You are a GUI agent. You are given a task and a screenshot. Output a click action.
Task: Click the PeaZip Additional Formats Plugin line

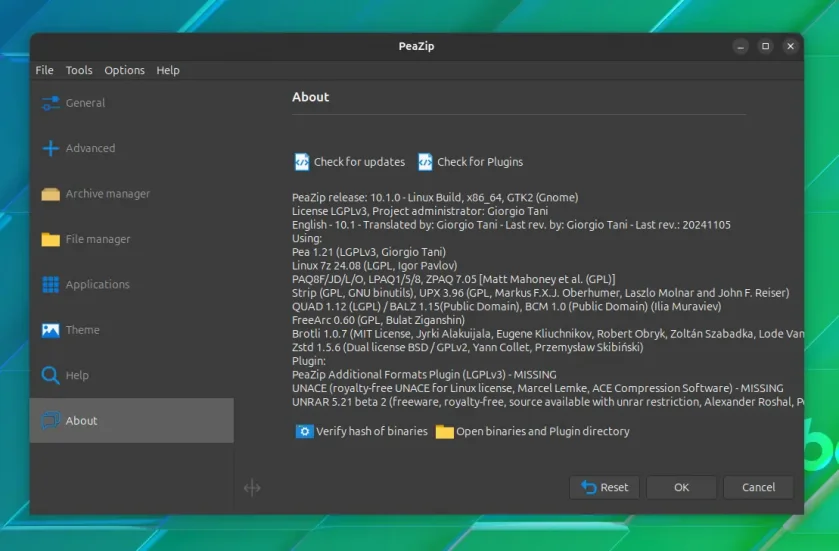click(424, 375)
